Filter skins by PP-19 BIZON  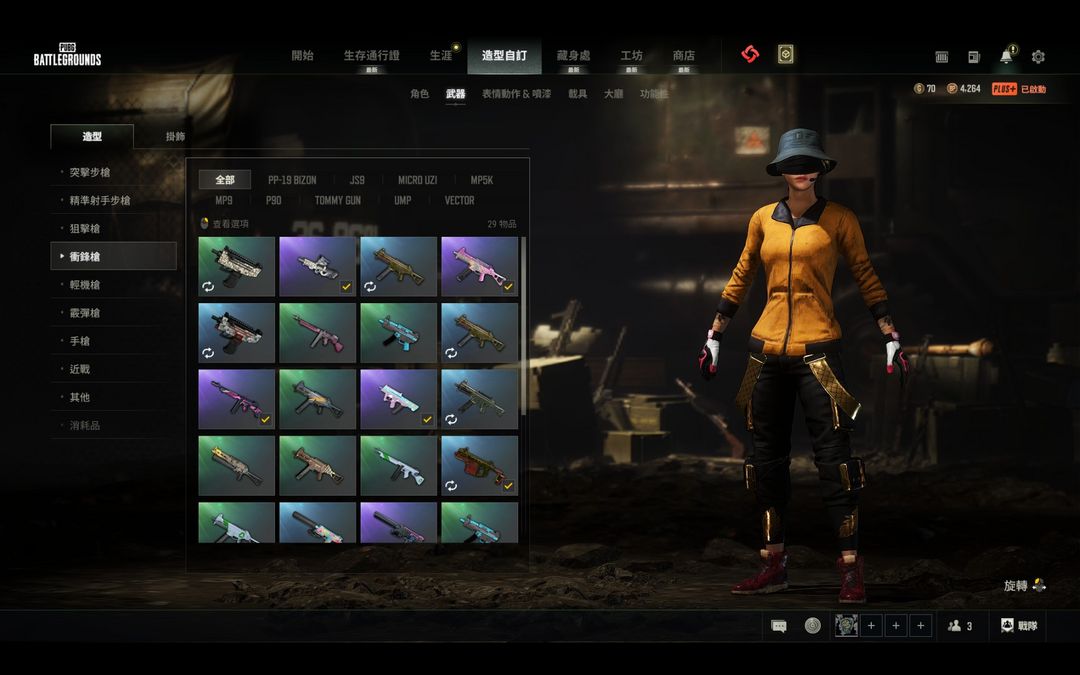point(292,180)
